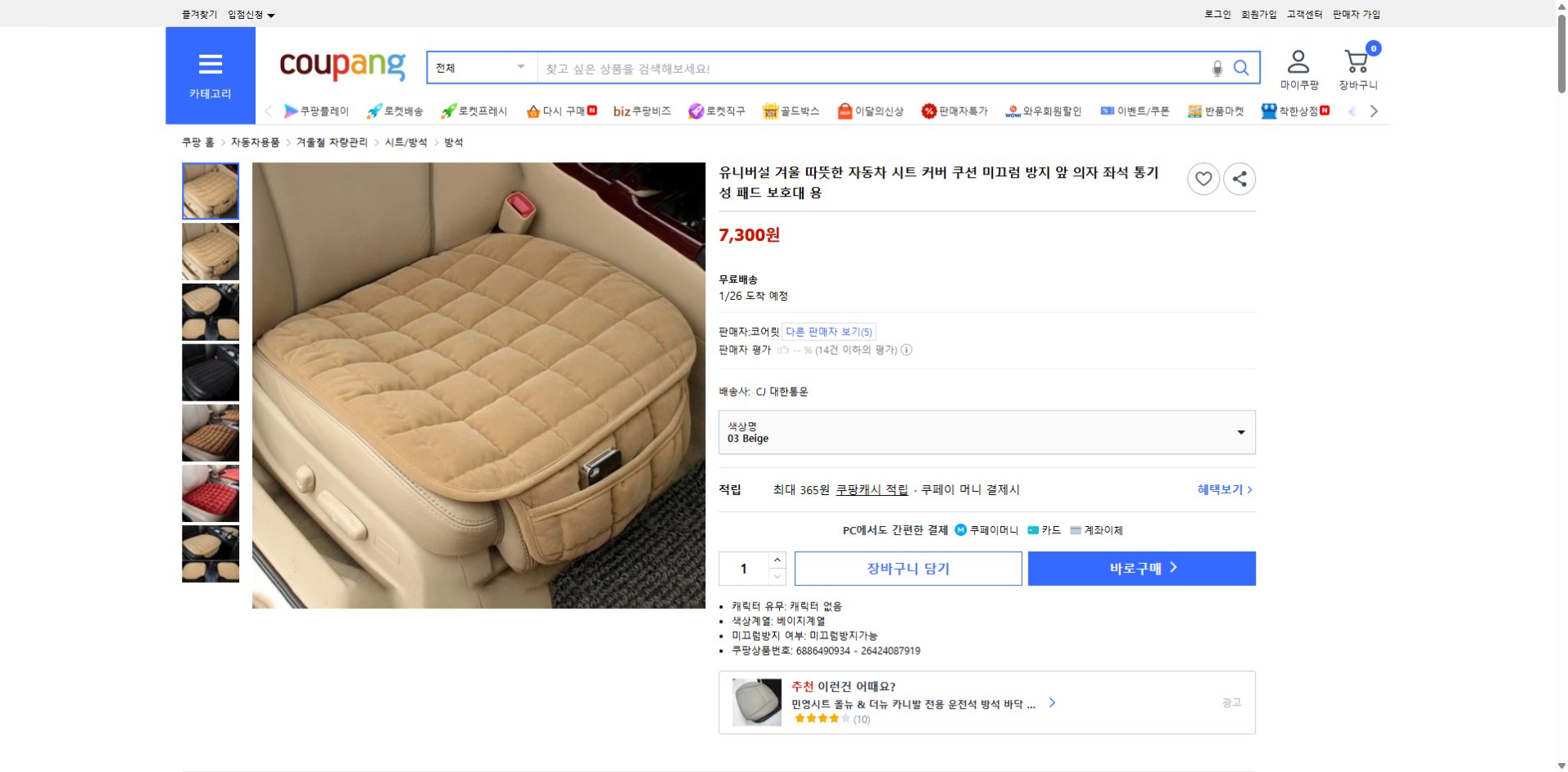This screenshot has height=772, width=1568.
Task: Expand the 입점신청 chevron menu
Action: [272, 14]
